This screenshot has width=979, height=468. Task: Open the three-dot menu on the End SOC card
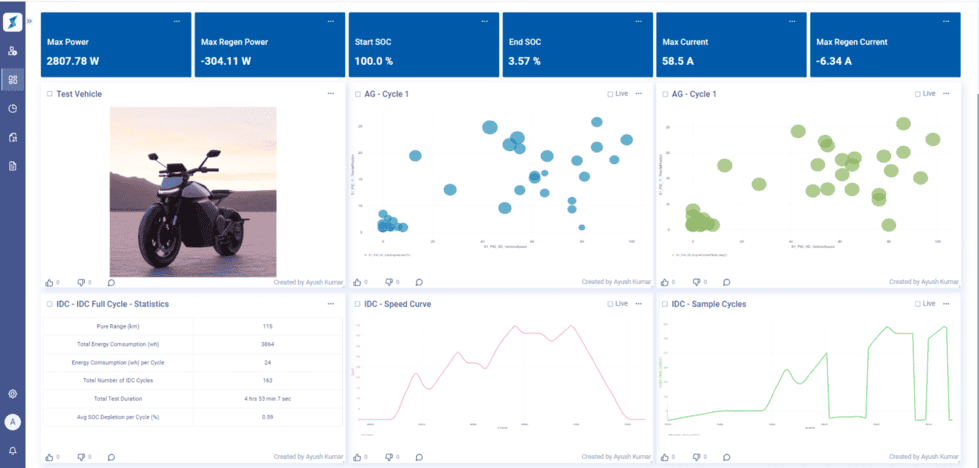click(638, 21)
